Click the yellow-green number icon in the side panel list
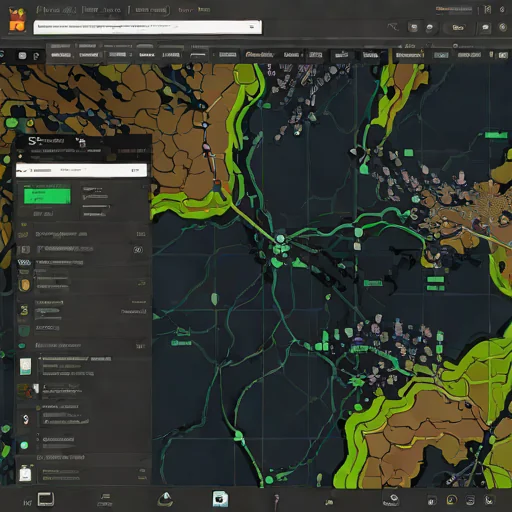The height and width of the screenshot is (512, 512). click(24, 311)
